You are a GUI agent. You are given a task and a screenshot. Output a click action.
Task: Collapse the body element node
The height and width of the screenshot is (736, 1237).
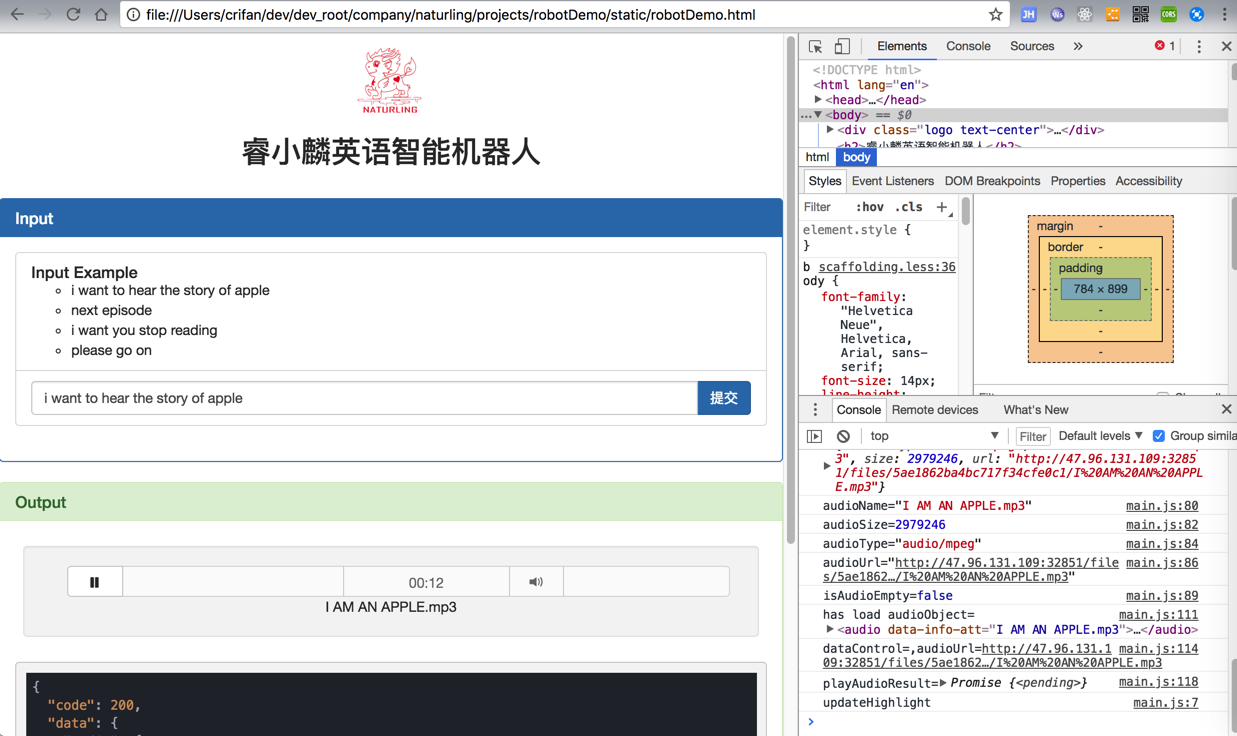point(818,115)
